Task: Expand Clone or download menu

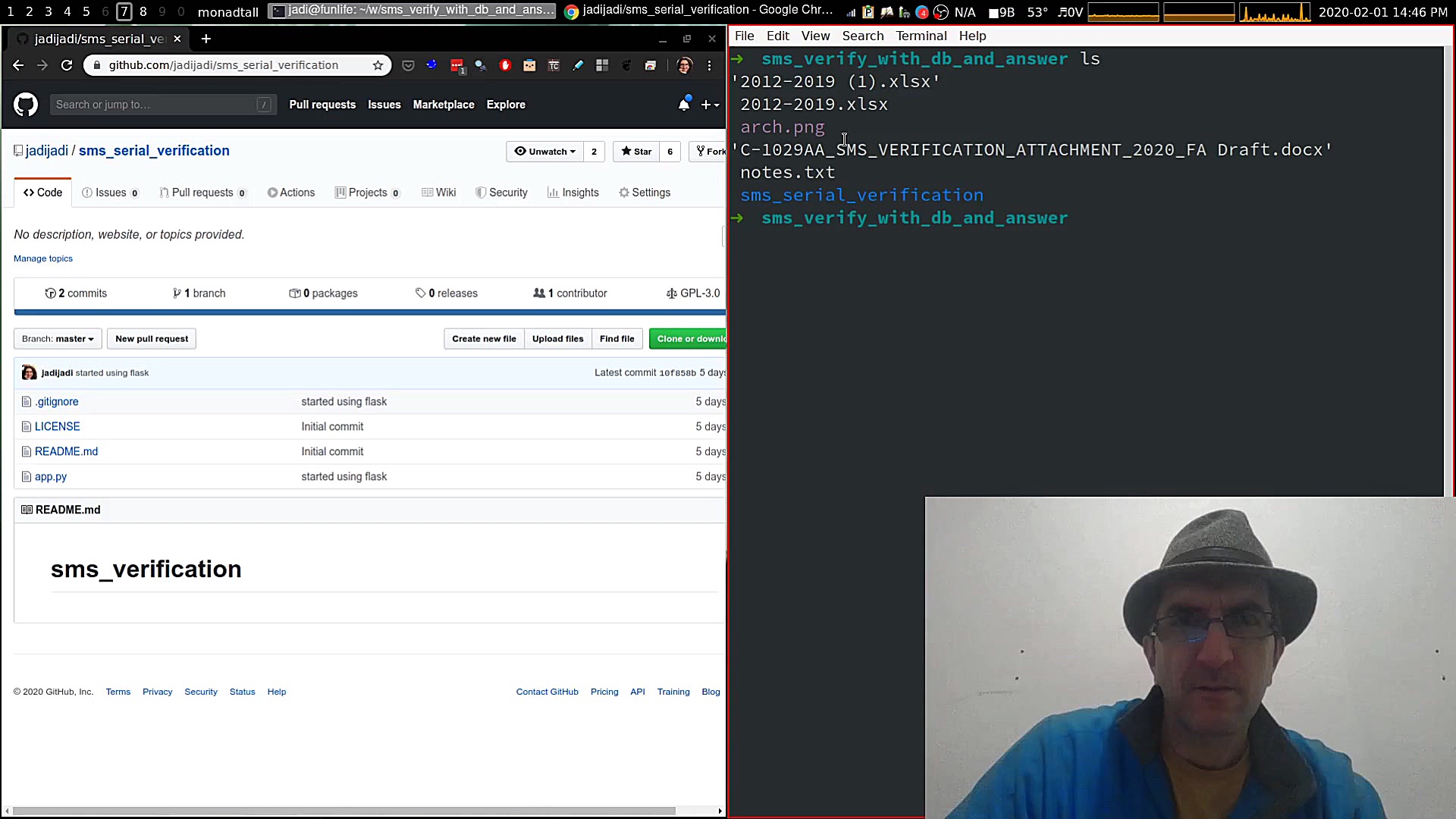Action: pos(689,339)
